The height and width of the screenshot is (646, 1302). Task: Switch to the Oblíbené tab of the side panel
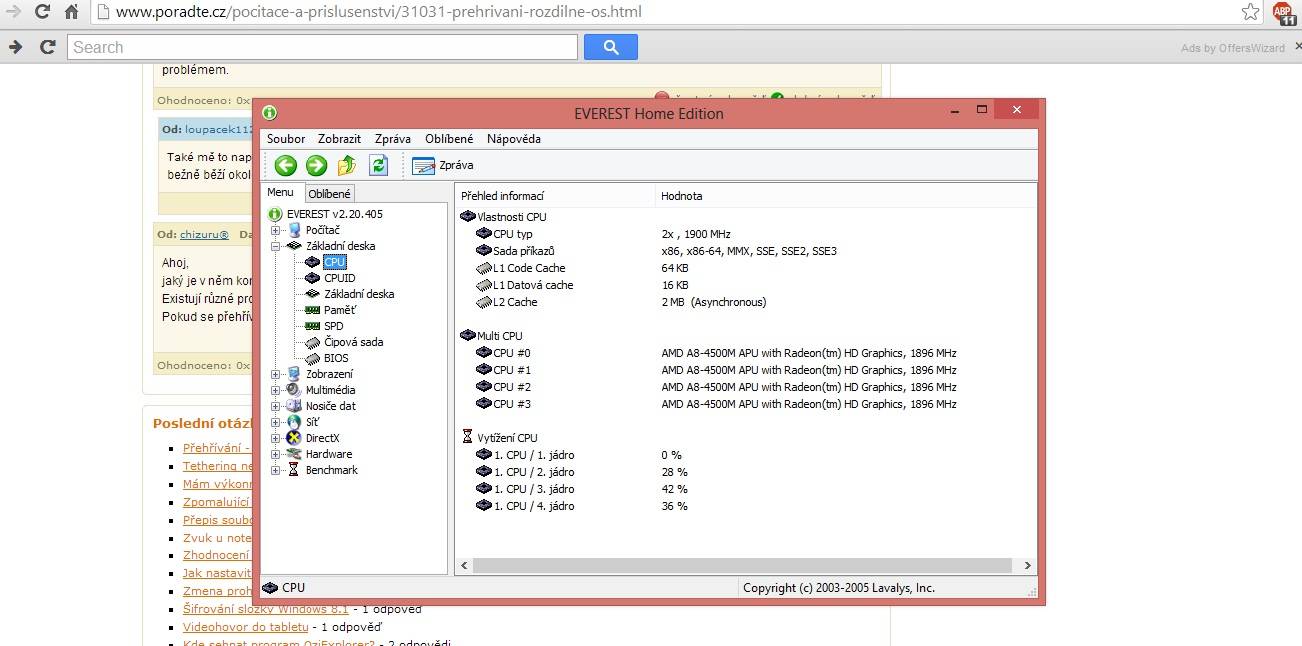click(x=329, y=194)
